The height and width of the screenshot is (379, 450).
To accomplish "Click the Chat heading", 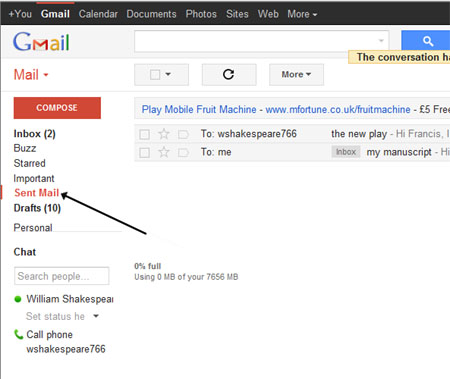I will [x=25, y=252].
